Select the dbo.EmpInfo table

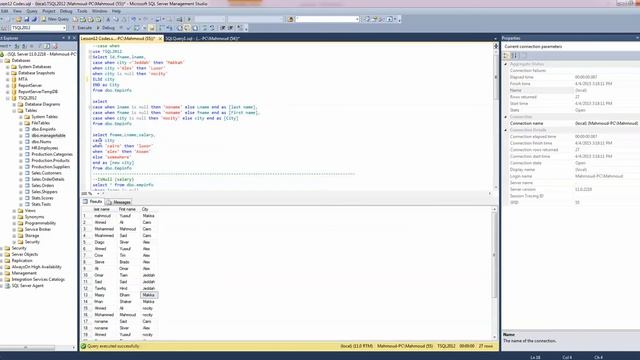click(x=43, y=129)
